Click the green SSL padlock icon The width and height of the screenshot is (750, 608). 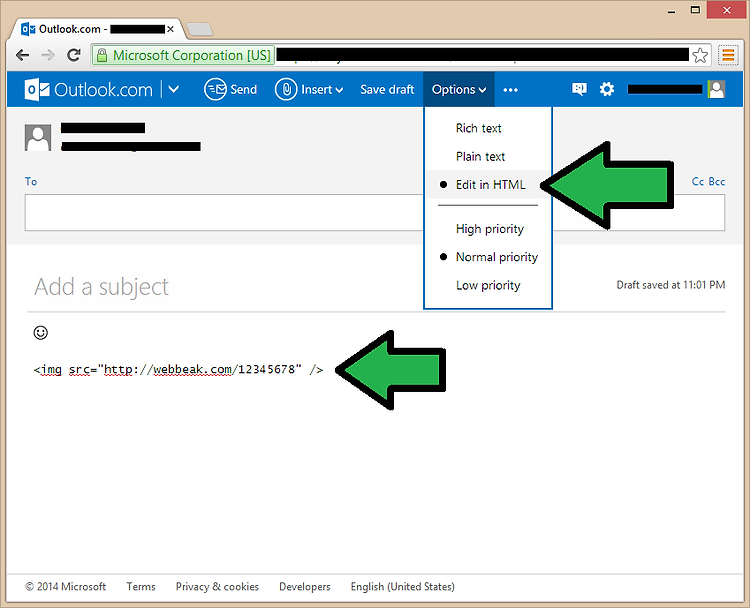point(101,55)
